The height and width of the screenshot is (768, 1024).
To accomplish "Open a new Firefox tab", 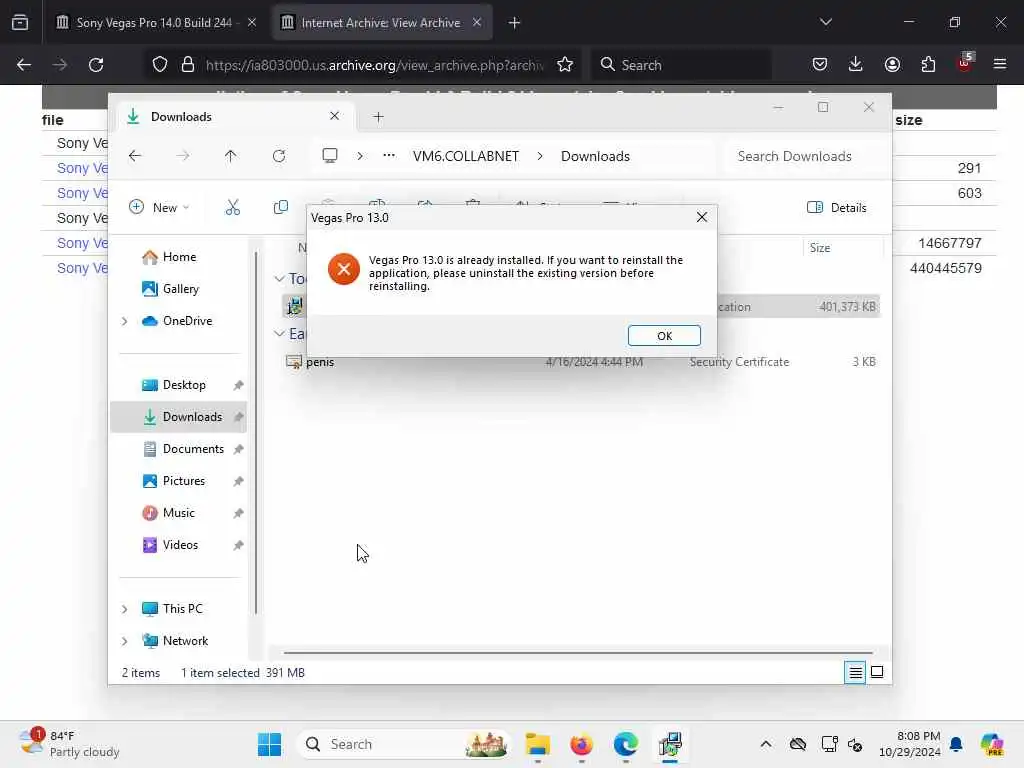I will [x=514, y=23].
